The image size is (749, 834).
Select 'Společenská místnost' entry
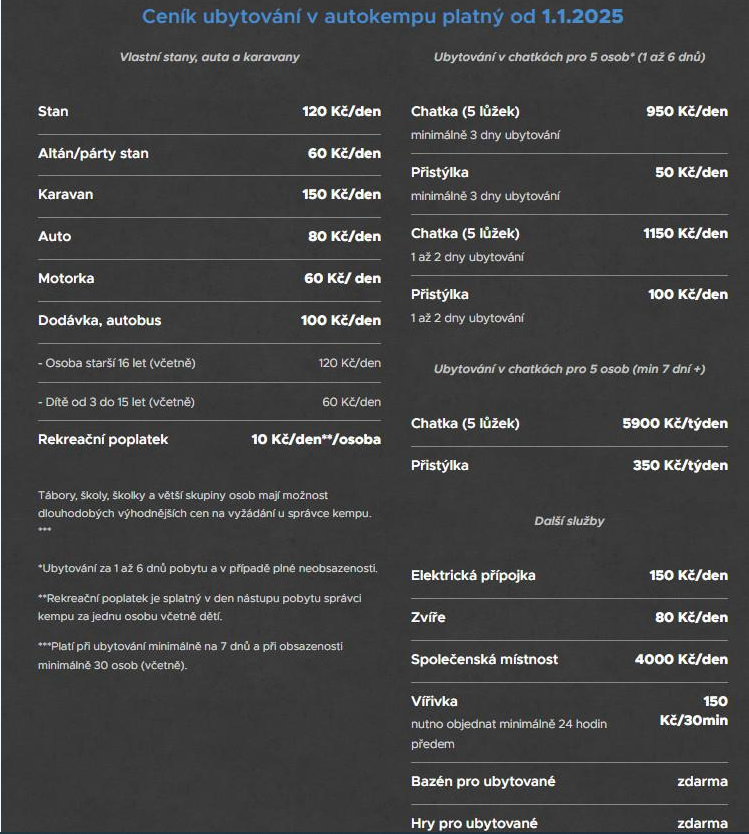[484, 660]
